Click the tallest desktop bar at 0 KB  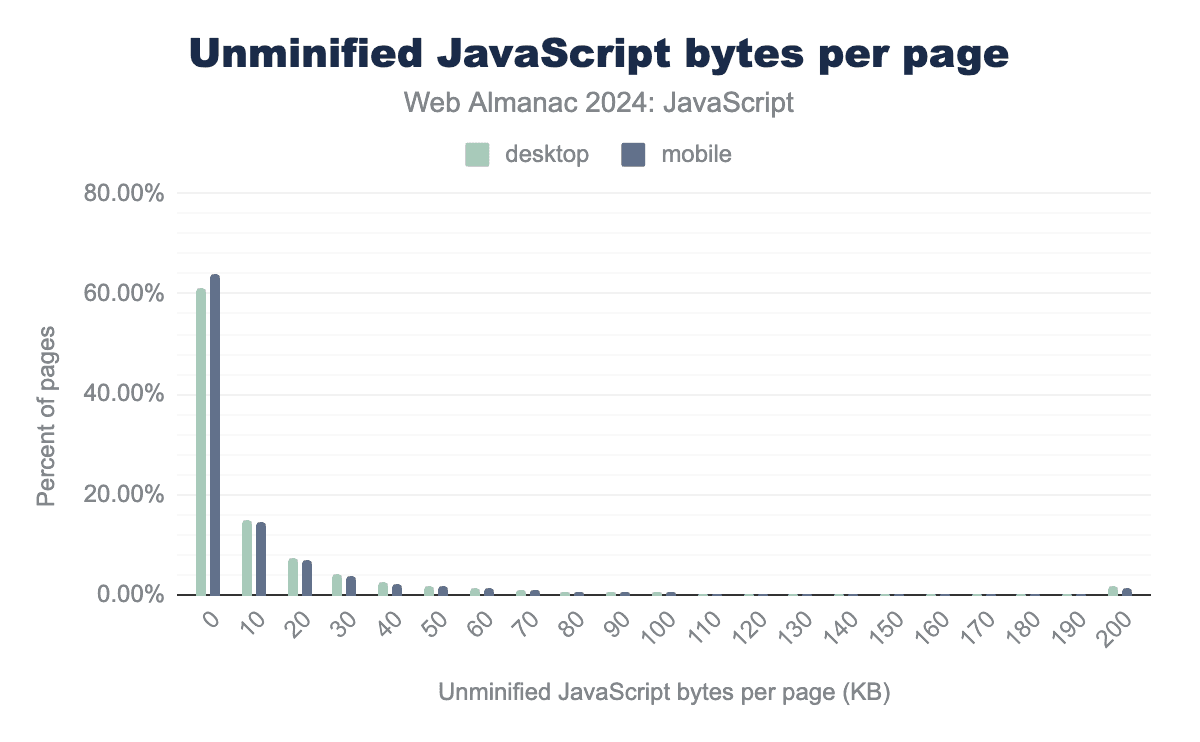pos(201,441)
